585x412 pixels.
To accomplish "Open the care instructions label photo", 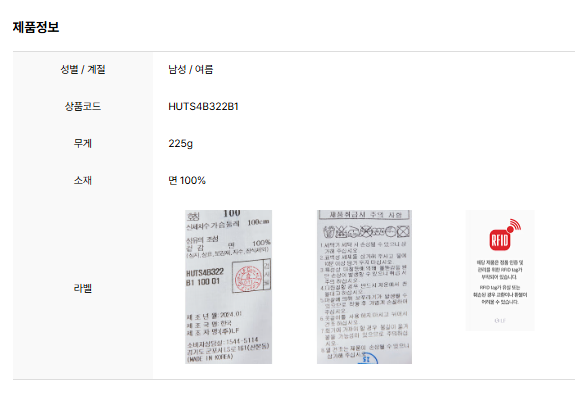I will [x=364, y=287].
